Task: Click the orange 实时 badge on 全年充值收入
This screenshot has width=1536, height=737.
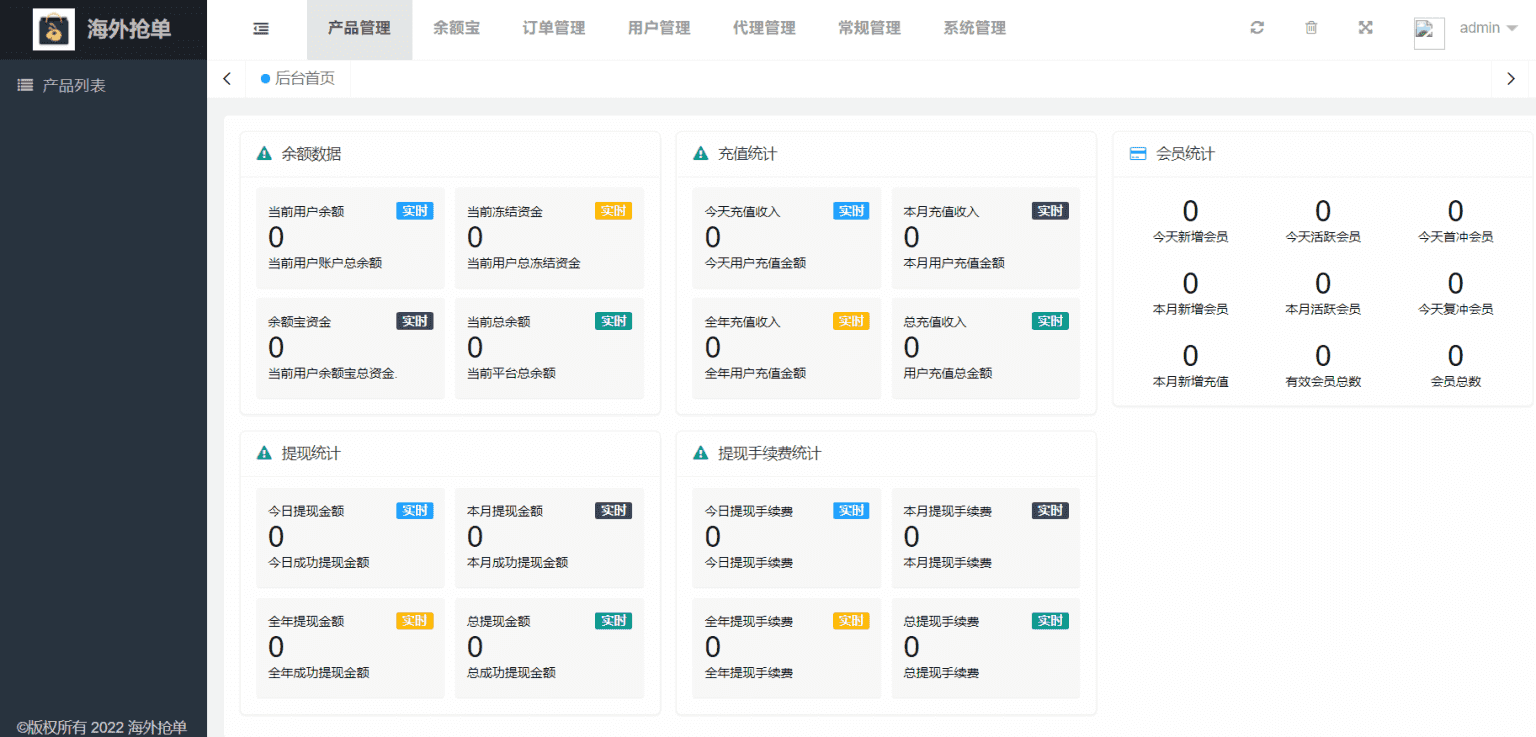Action: click(x=851, y=321)
